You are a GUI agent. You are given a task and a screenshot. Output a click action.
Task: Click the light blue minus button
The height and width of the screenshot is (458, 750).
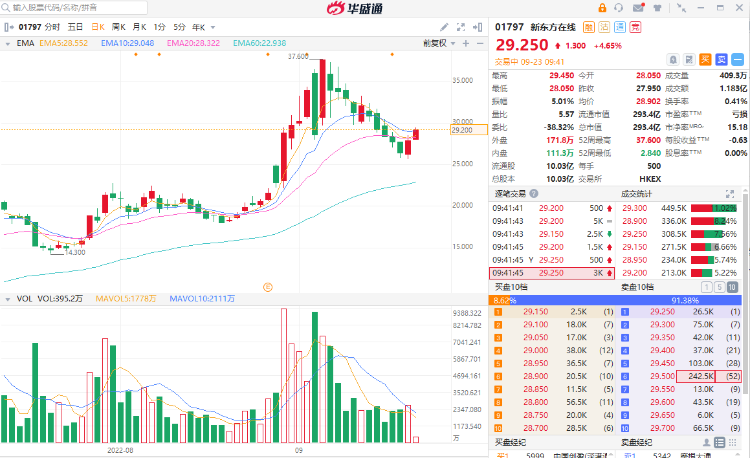point(738,60)
